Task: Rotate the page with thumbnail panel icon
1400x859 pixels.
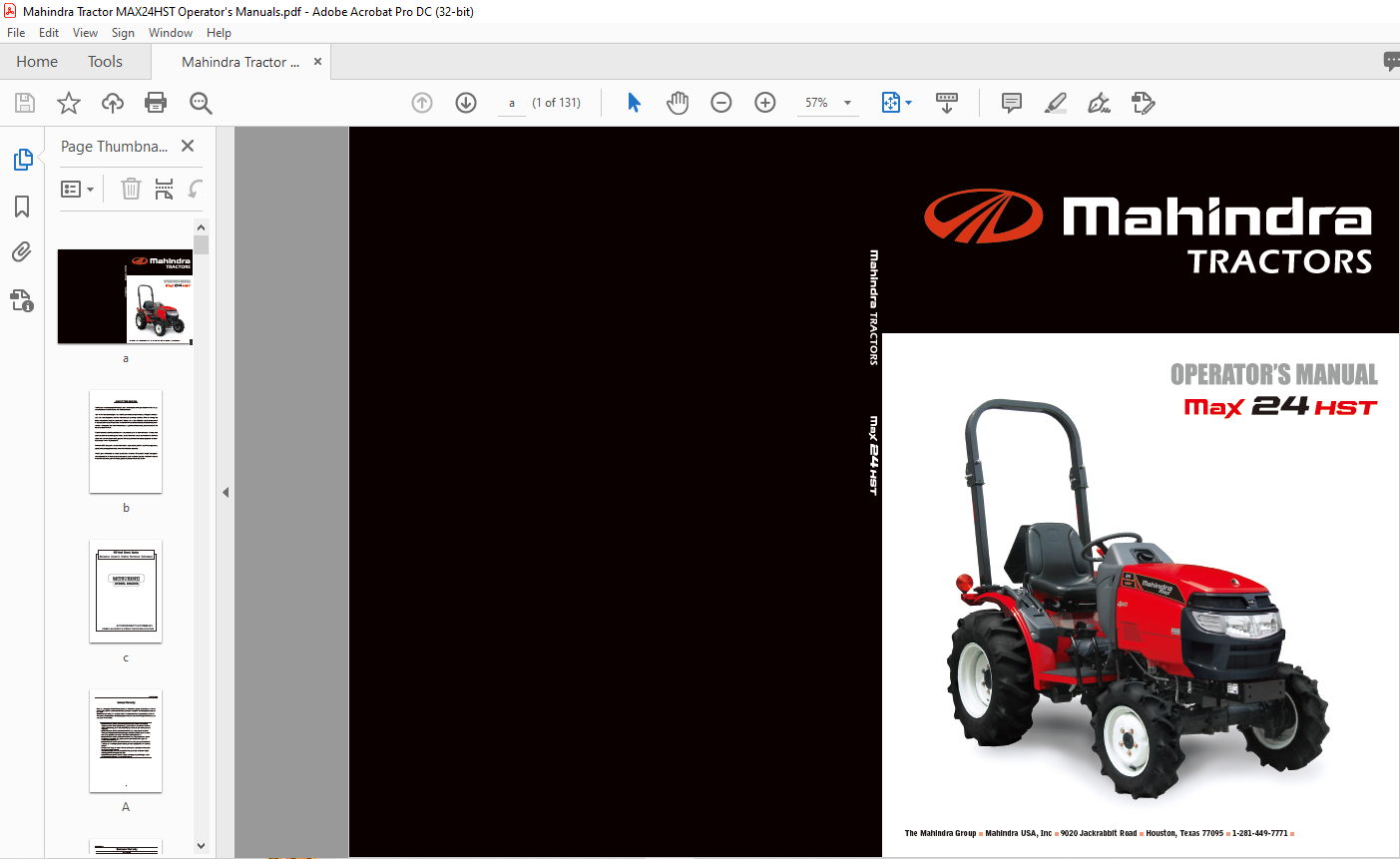Action: (197, 189)
